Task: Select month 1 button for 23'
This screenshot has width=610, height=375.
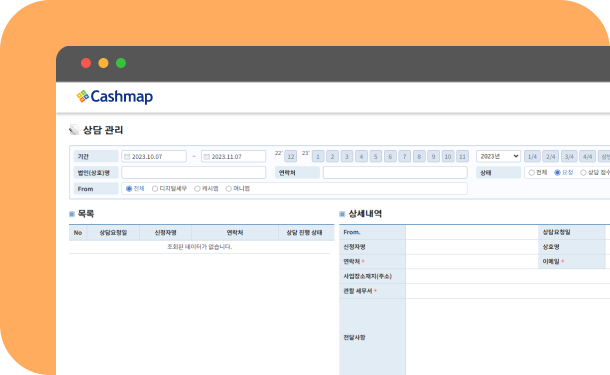Action: (318, 156)
